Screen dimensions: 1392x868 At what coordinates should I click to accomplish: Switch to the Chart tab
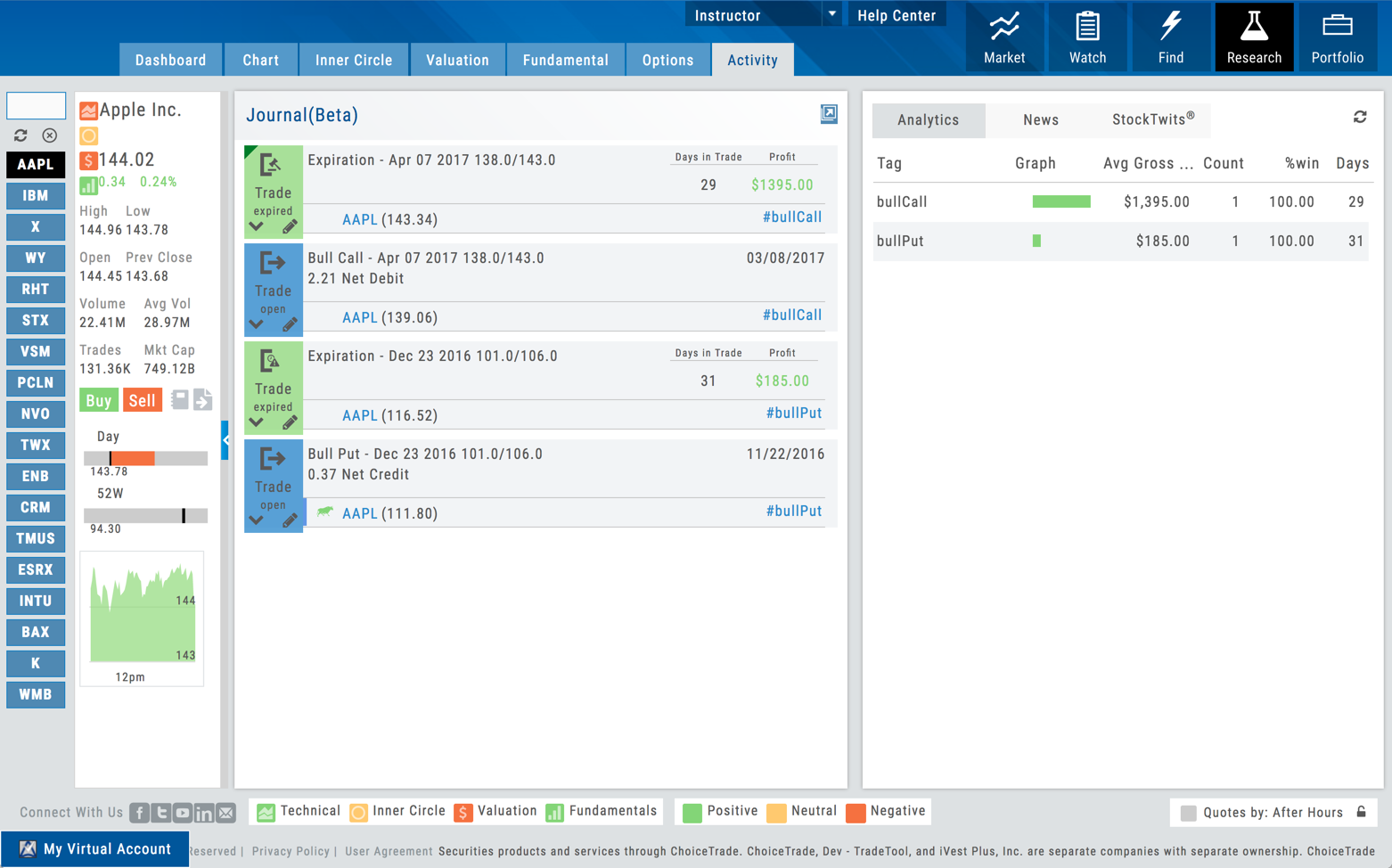click(x=260, y=60)
